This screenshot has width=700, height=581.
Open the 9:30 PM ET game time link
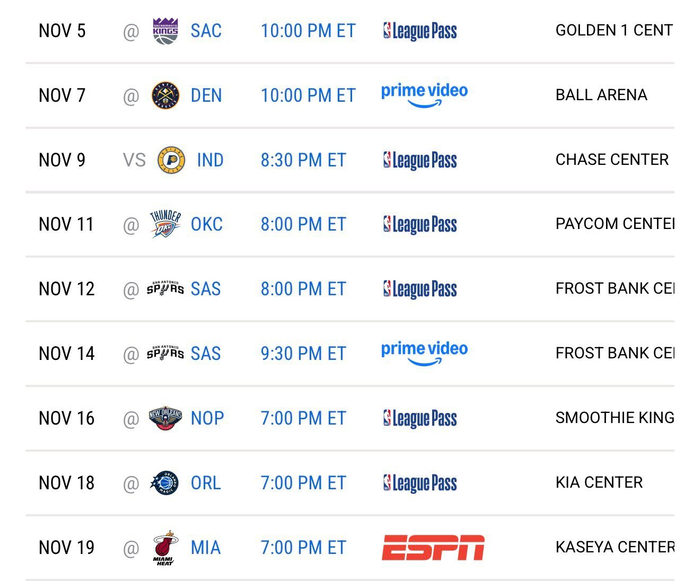pyautogui.click(x=303, y=354)
